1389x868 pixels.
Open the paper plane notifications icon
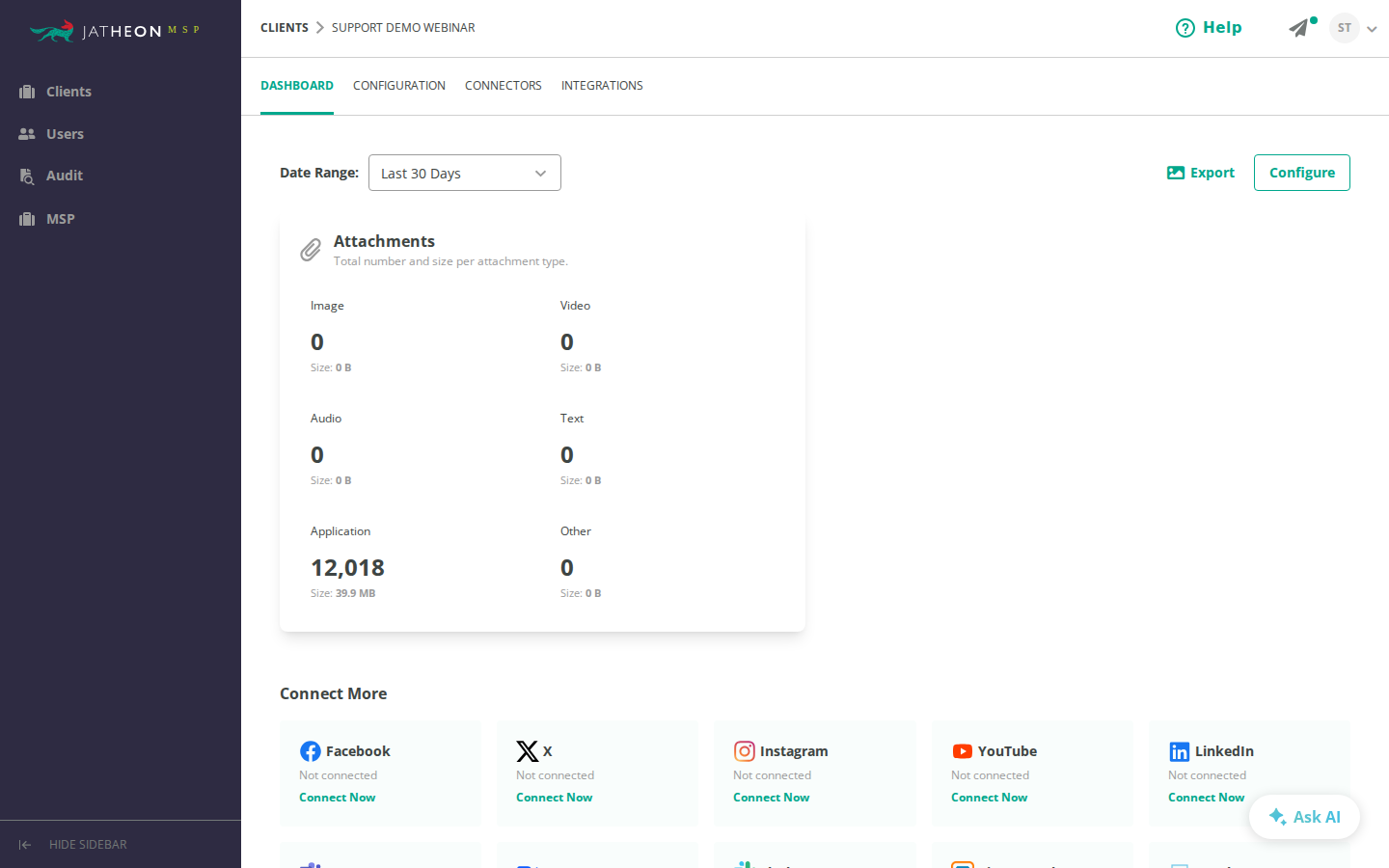[x=1300, y=28]
